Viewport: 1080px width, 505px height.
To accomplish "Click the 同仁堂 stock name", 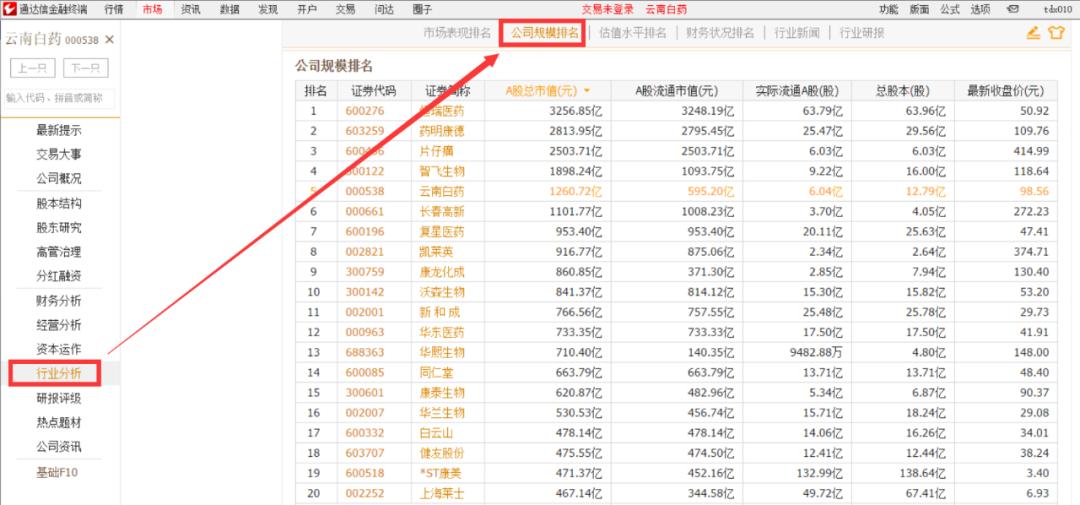I will tap(436, 373).
